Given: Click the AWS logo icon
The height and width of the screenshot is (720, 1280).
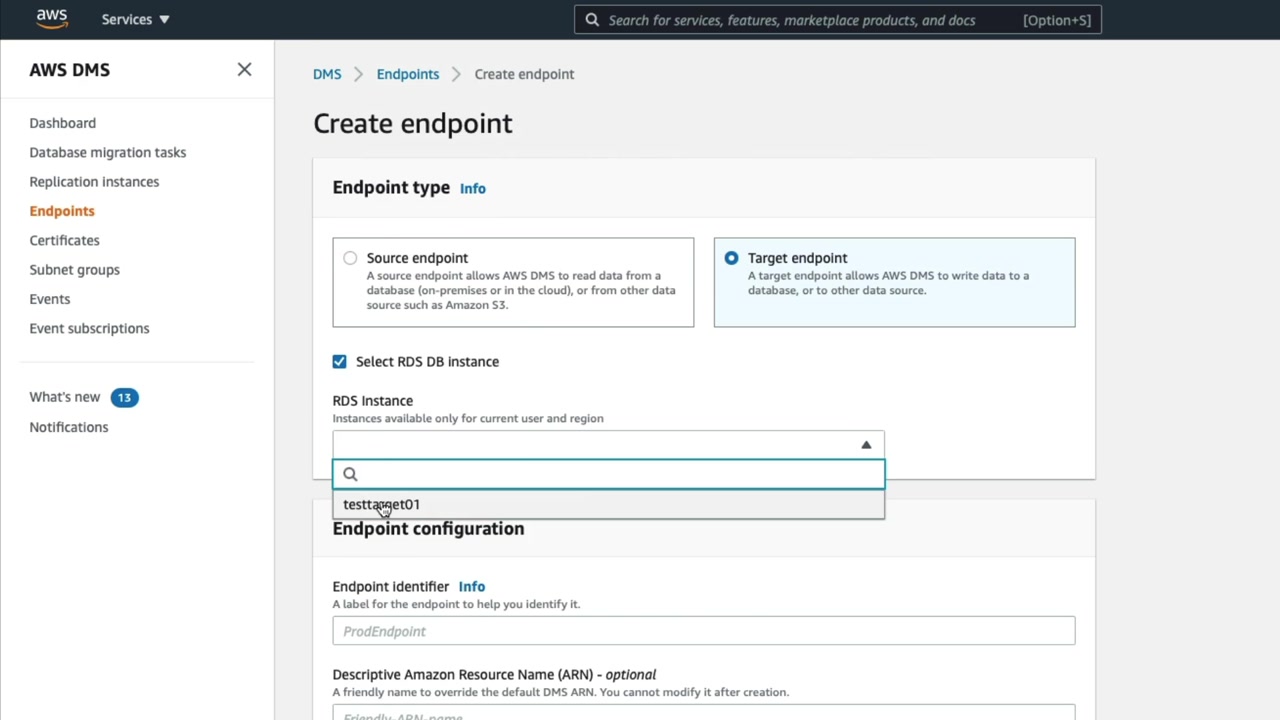Looking at the screenshot, I should click(x=52, y=19).
